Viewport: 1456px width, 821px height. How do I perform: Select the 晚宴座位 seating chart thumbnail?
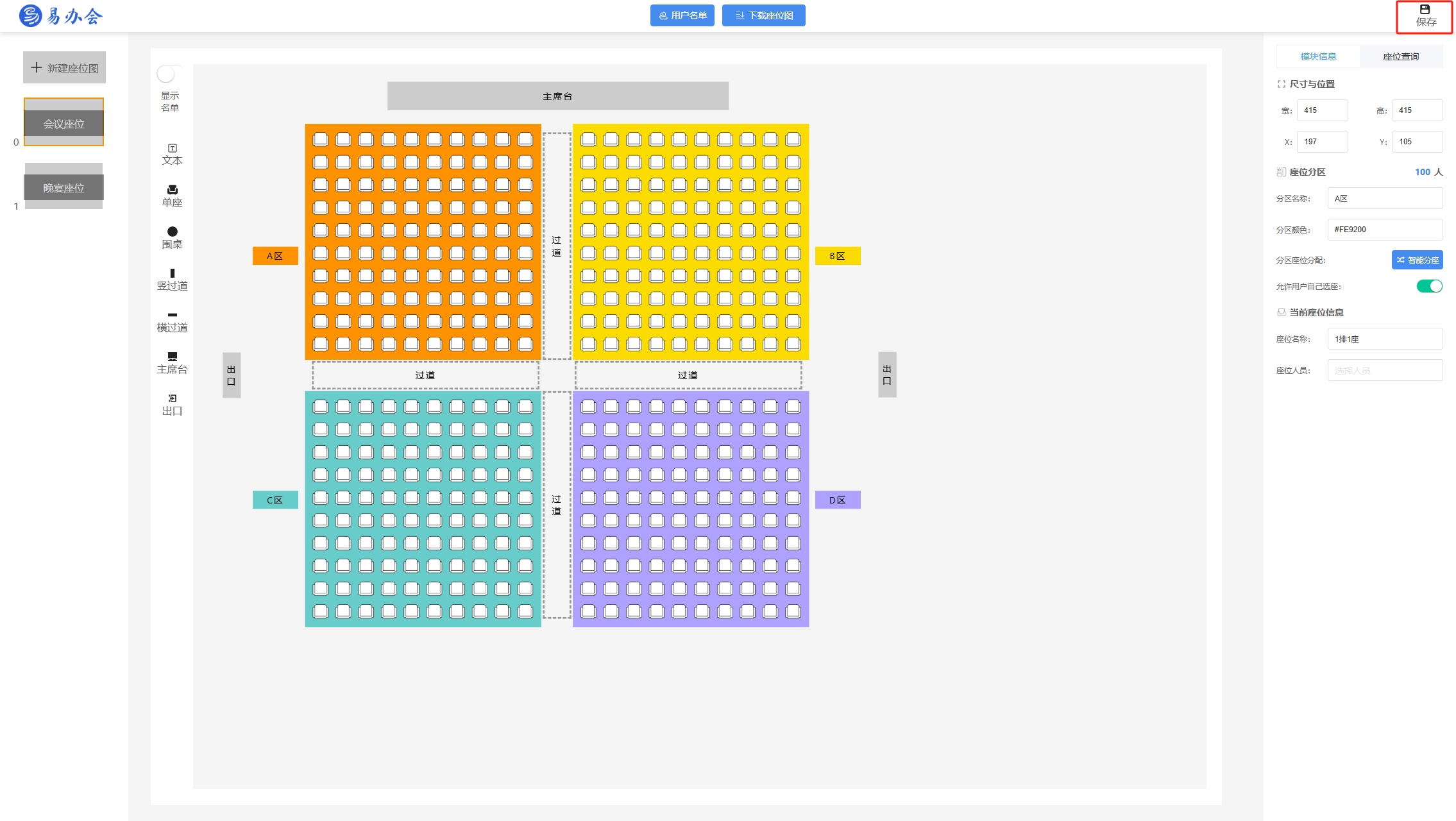63,187
